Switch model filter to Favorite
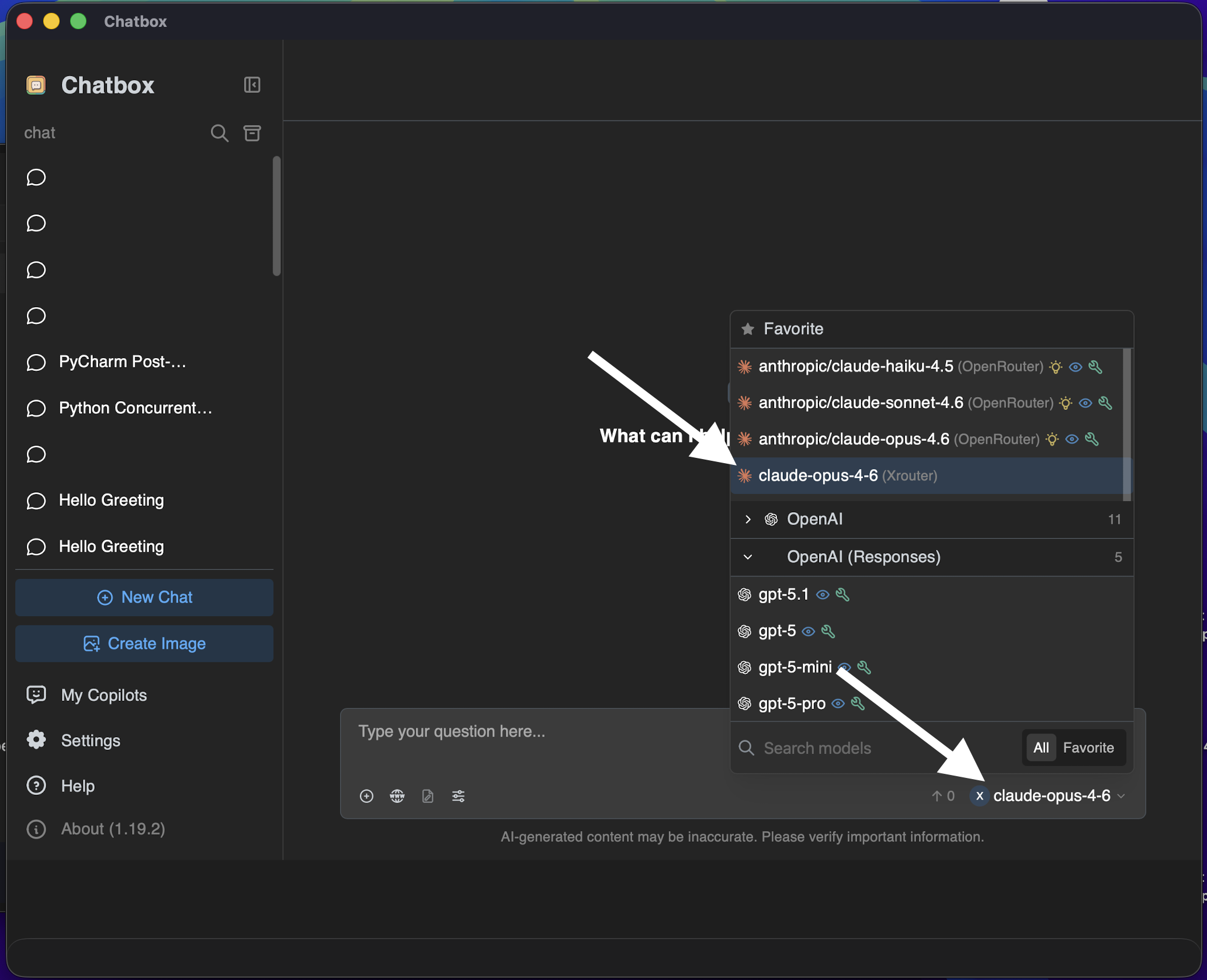The height and width of the screenshot is (980, 1207). coord(1088,748)
